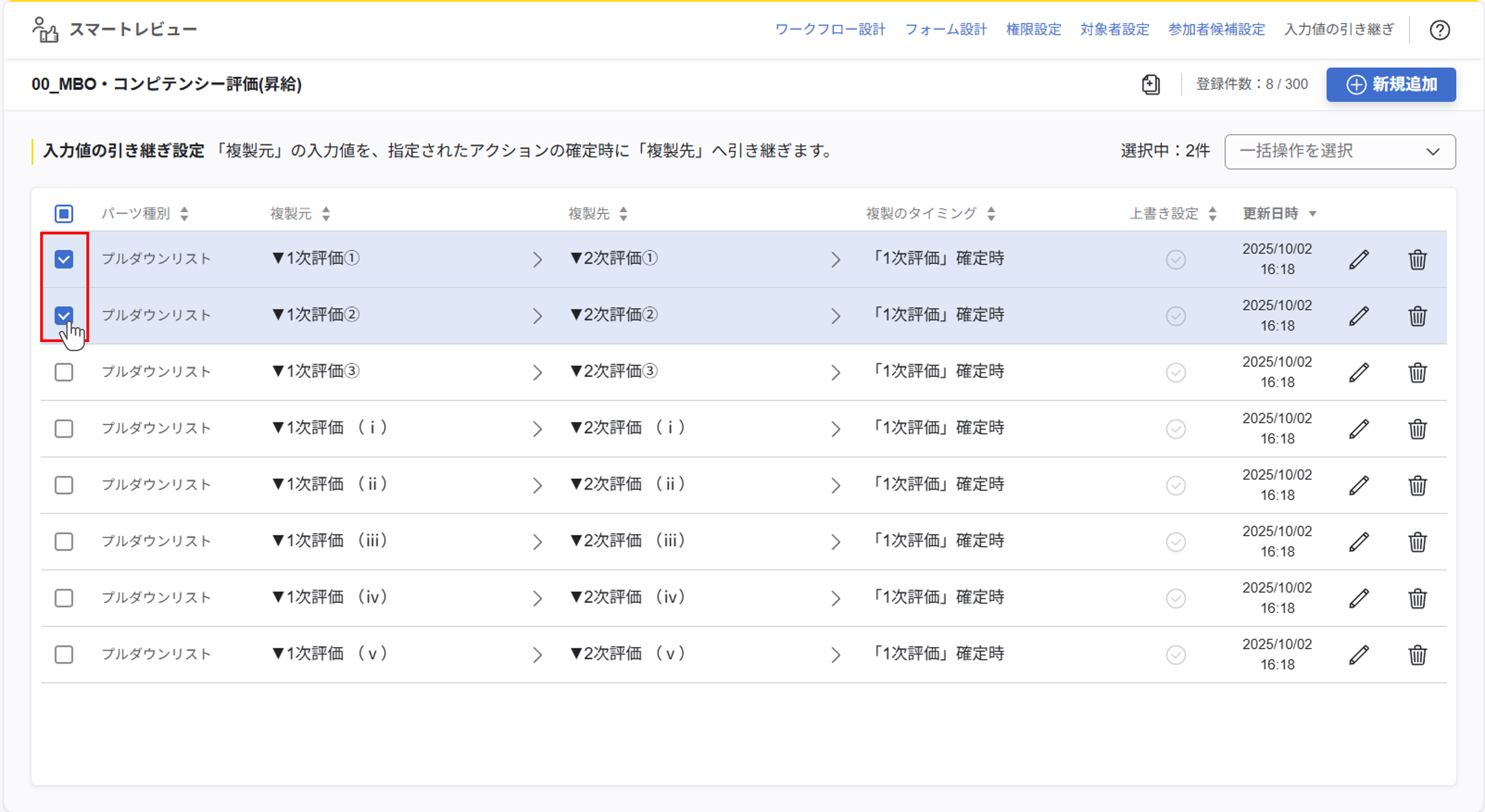Sort by 更新日時 column arrow
Image resolution: width=1485 pixels, height=812 pixels.
click(x=1313, y=214)
